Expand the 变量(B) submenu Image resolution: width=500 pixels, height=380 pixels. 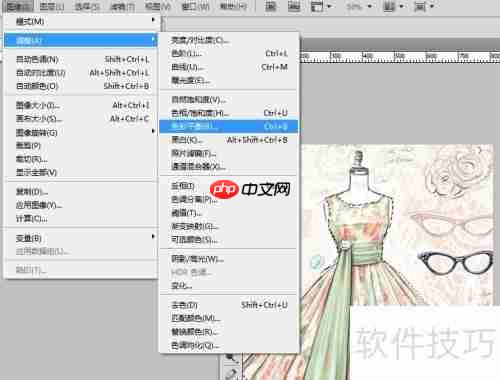tap(80, 238)
